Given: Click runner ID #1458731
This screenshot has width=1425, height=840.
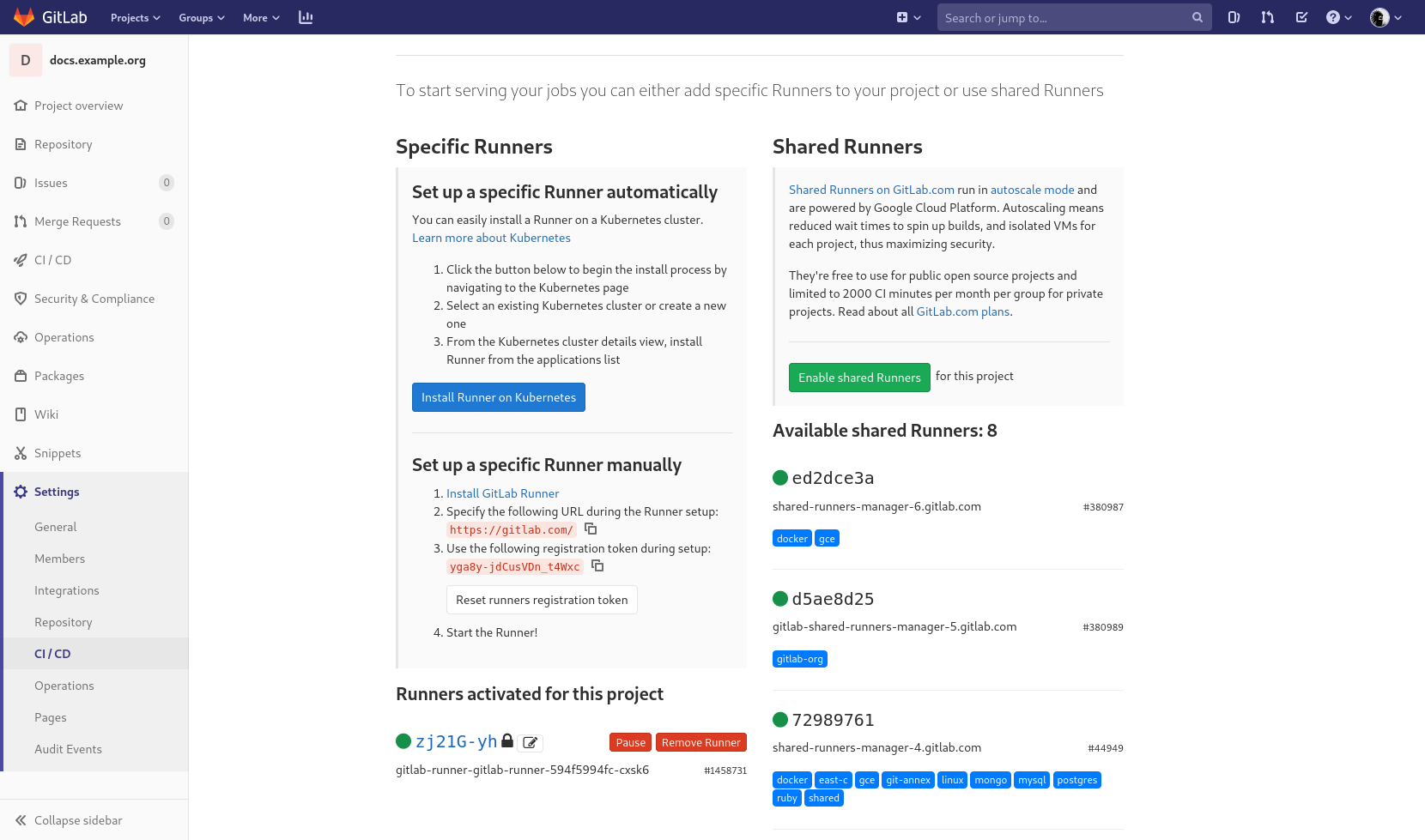Looking at the screenshot, I should click(x=725, y=771).
